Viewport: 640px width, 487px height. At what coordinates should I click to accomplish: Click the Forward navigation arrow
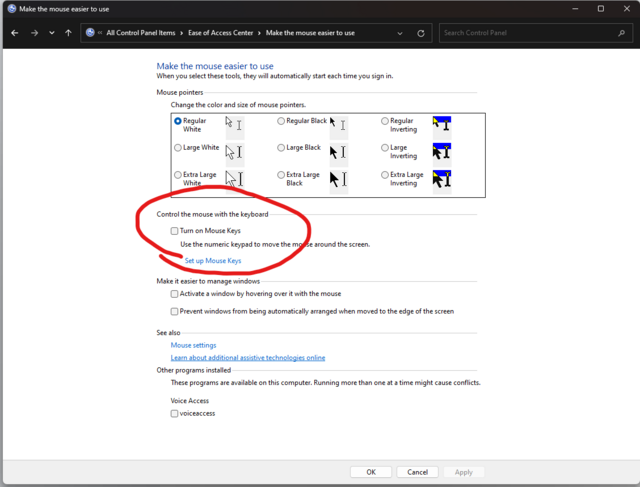[x=34, y=33]
